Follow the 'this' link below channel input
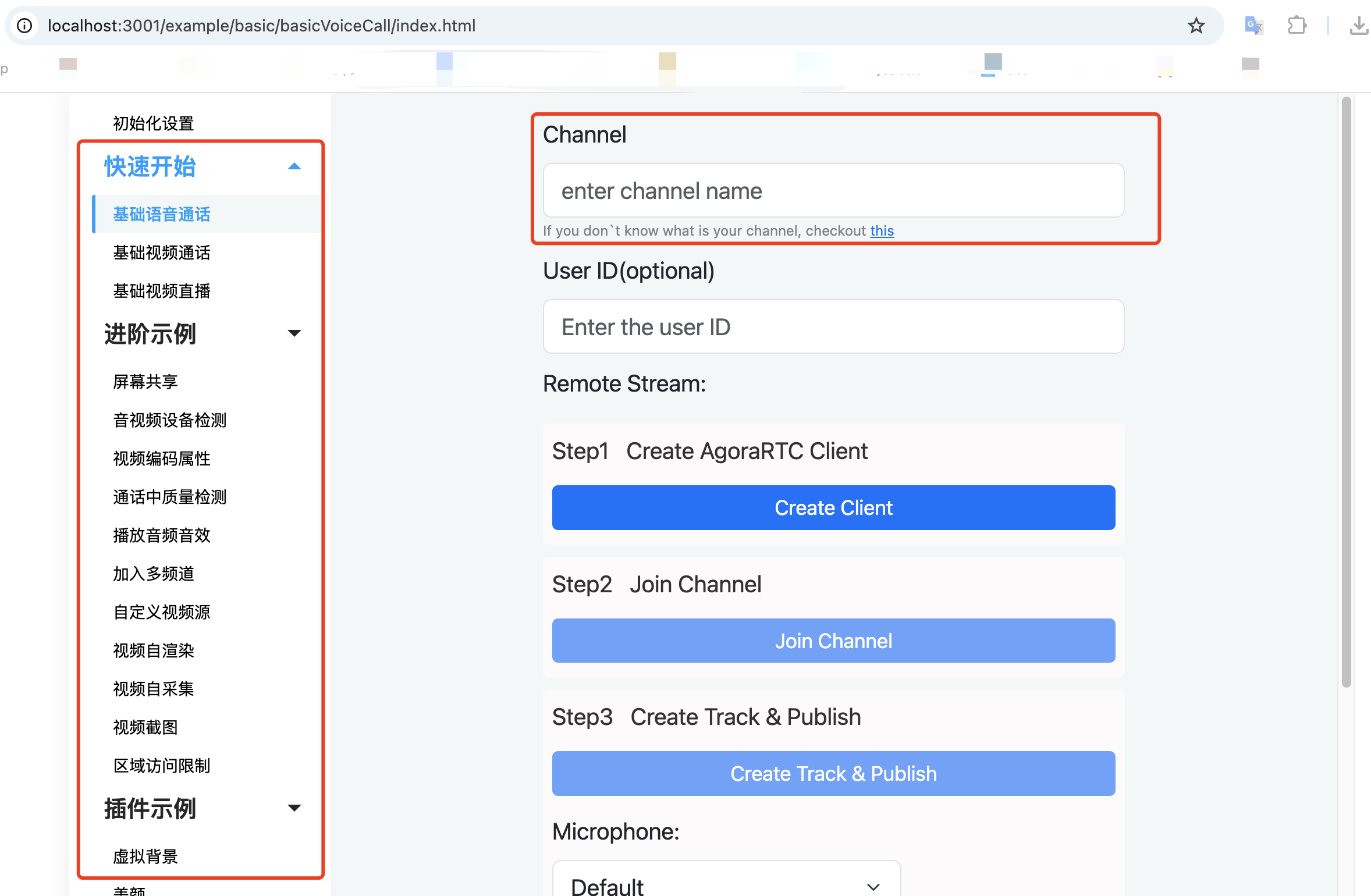This screenshot has height=896, width=1371. [x=882, y=231]
